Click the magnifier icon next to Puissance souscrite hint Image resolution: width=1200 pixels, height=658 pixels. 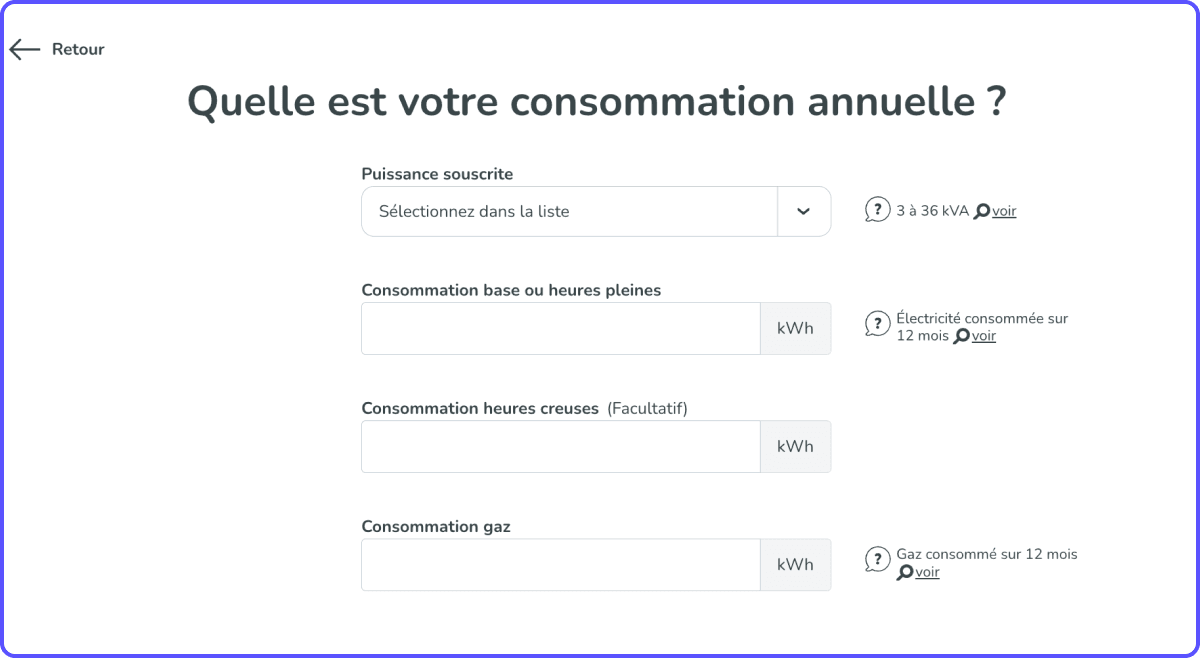tap(982, 210)
